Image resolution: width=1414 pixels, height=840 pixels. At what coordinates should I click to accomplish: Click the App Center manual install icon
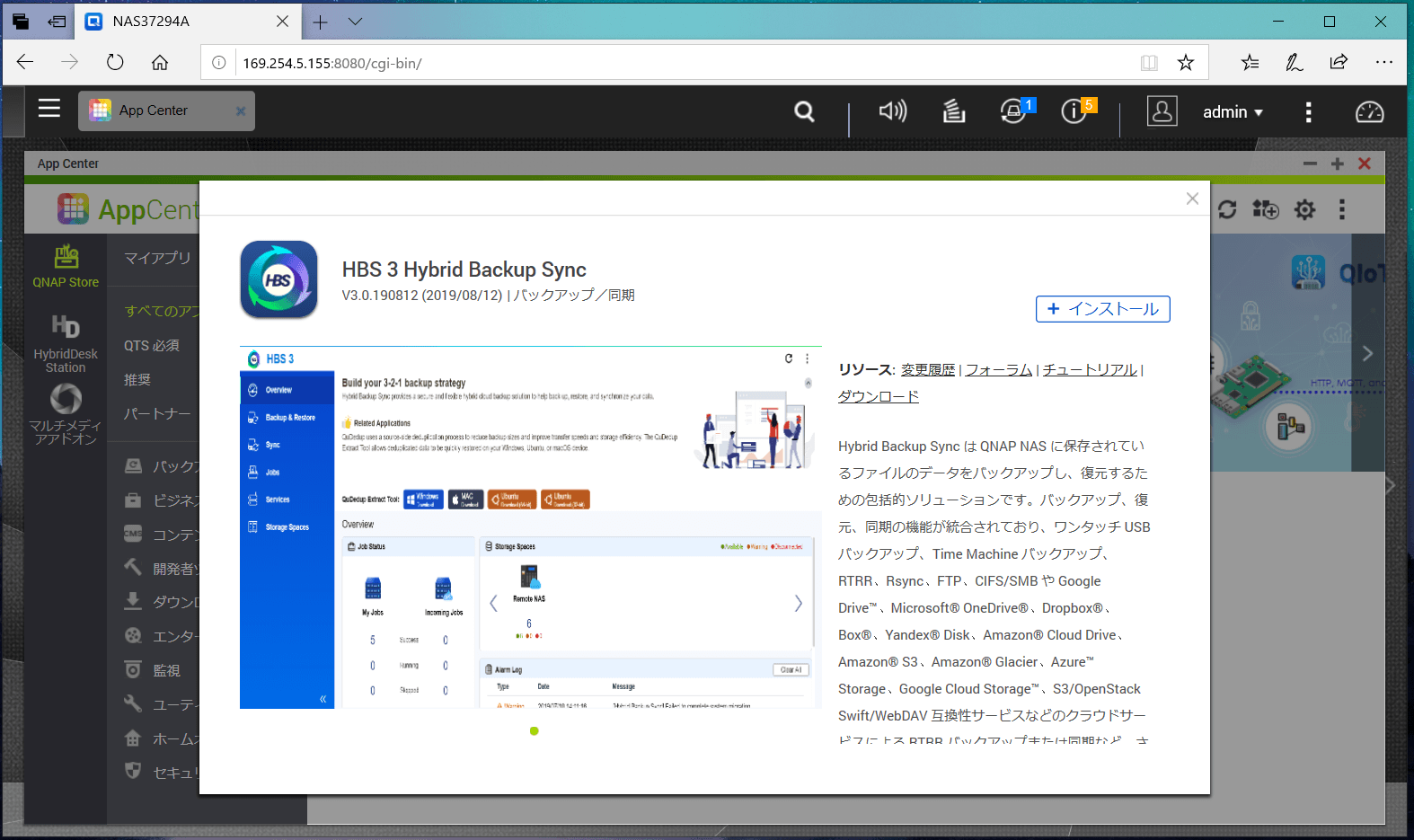[x=1265, y=209]
